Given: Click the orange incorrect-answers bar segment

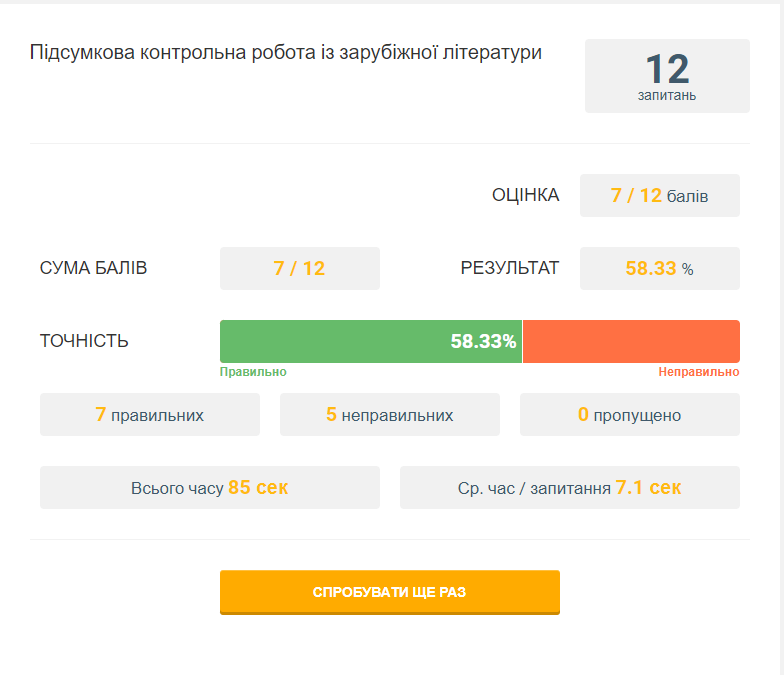Looking at the screenshot, I should tap(631, 341).
